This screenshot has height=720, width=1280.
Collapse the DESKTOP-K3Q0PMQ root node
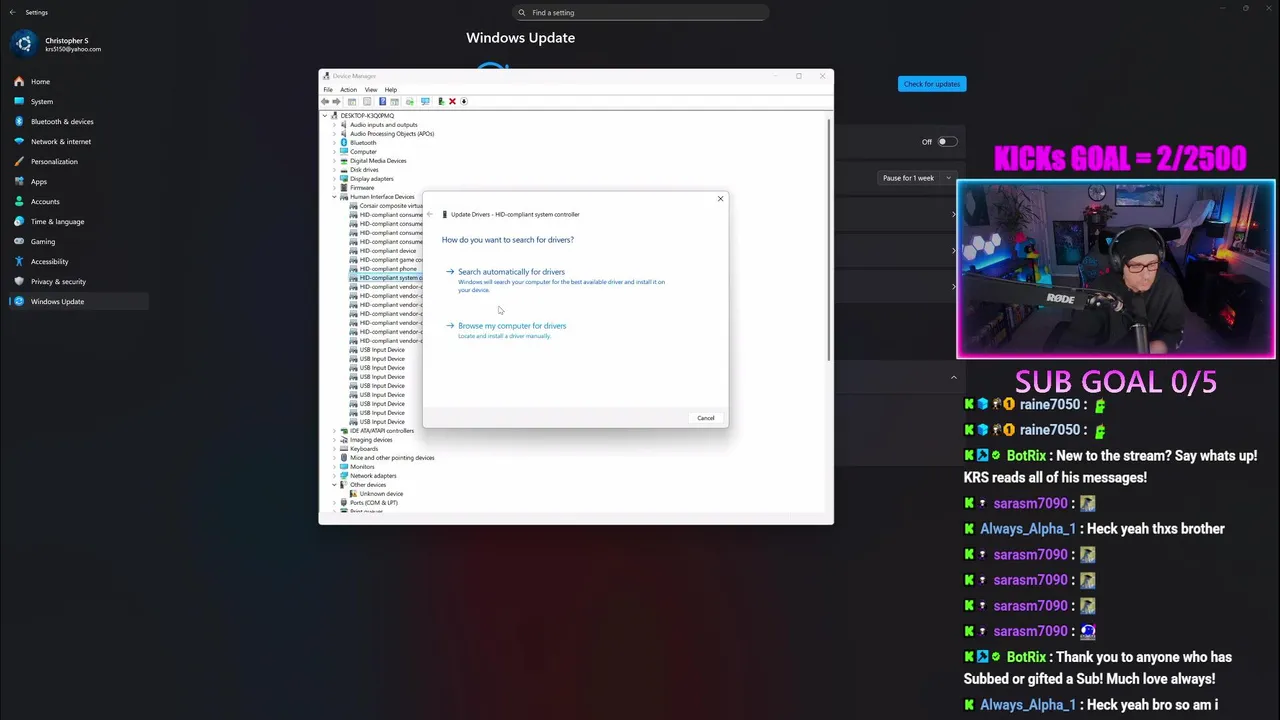pyautogui.click(x=325, y=116)
